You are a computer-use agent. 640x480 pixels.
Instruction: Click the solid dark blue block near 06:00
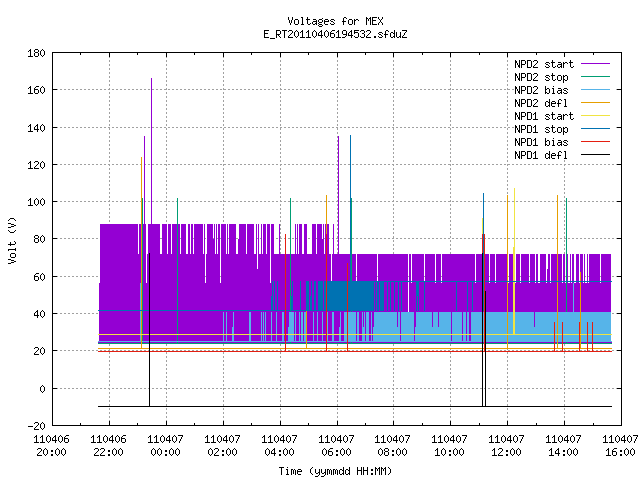tap(351, 296)
